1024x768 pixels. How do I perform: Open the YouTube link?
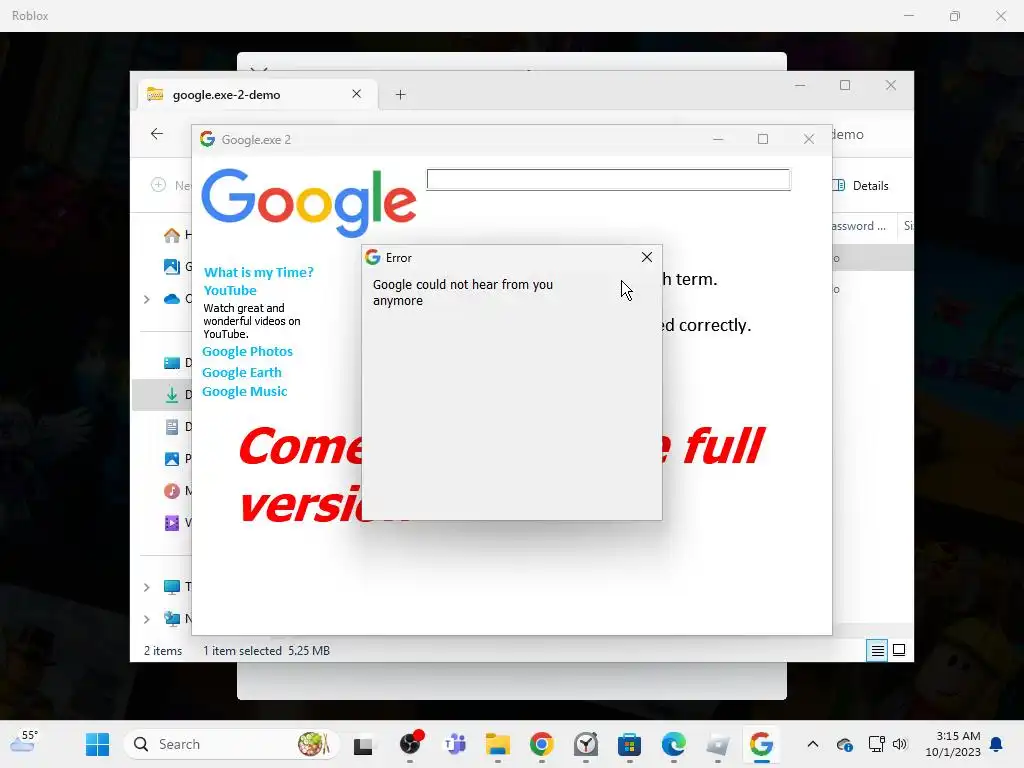pyautogui.click(x=230, y=291)
